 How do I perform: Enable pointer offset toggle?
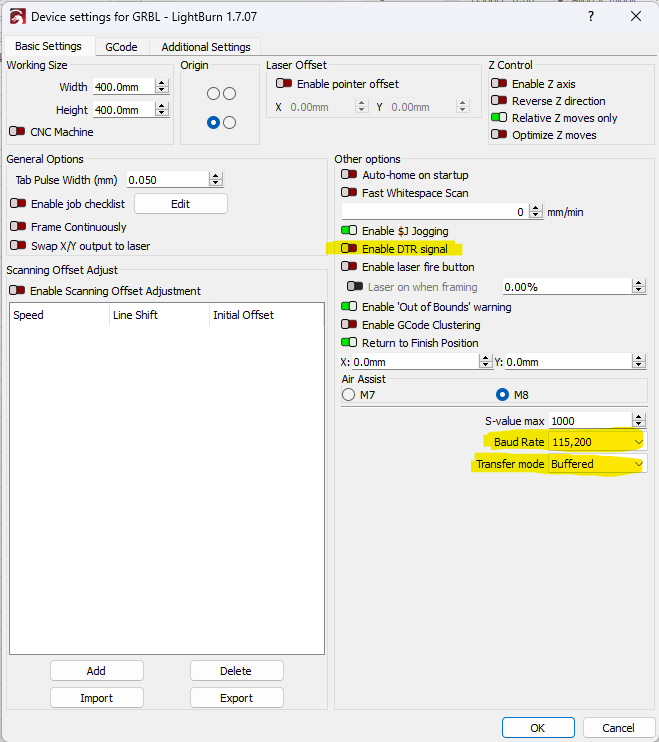click(284, 83)
